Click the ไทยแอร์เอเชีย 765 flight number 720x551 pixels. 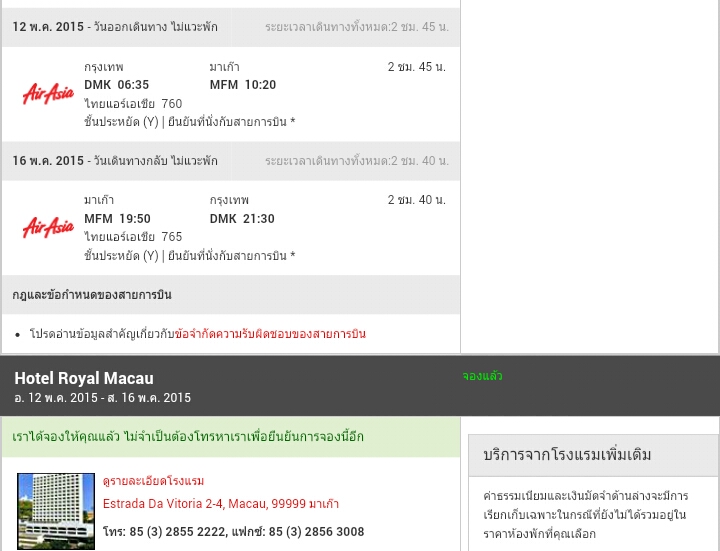click(133, 237)
